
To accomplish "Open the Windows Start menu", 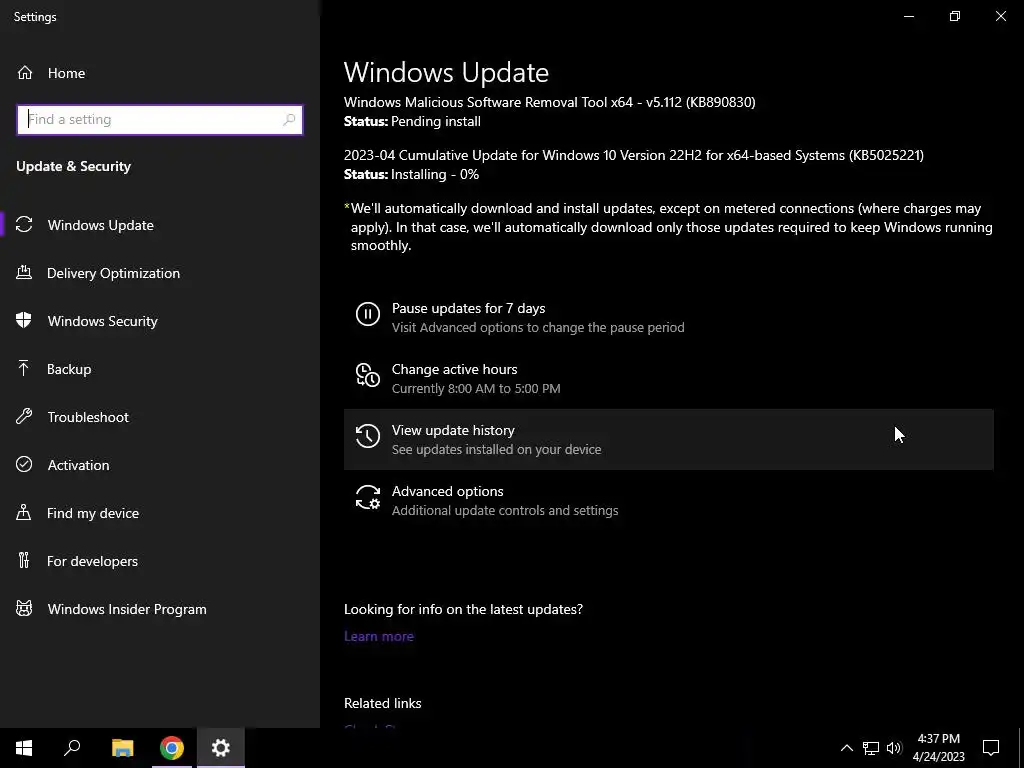I will pos(24,748).
